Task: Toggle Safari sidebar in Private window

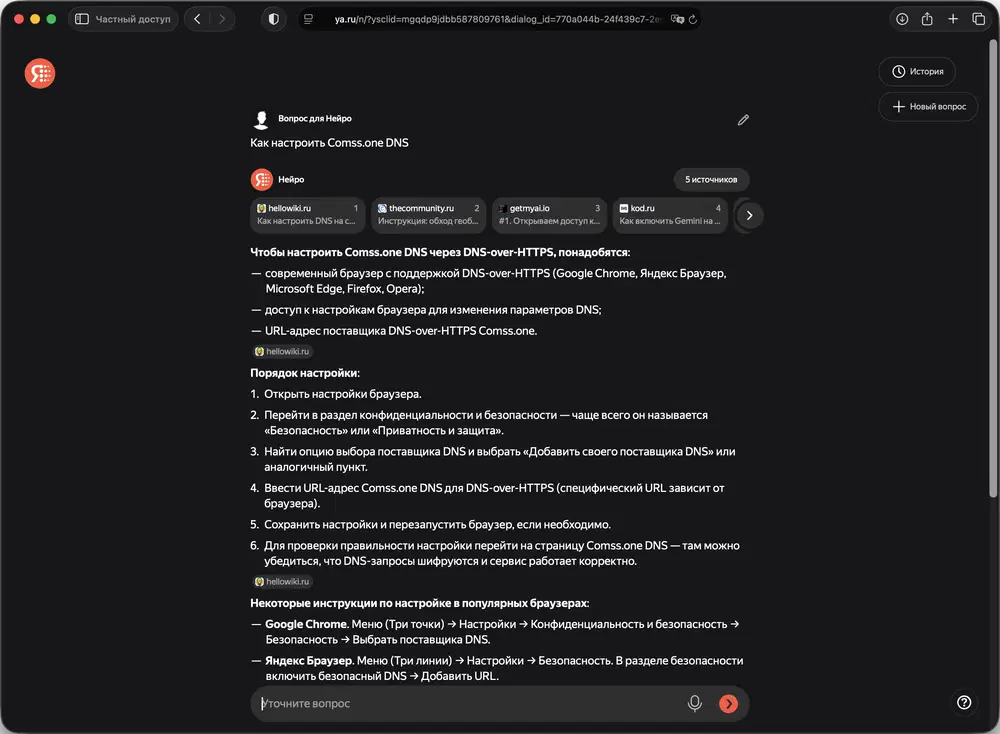Action: coord(82,19)
